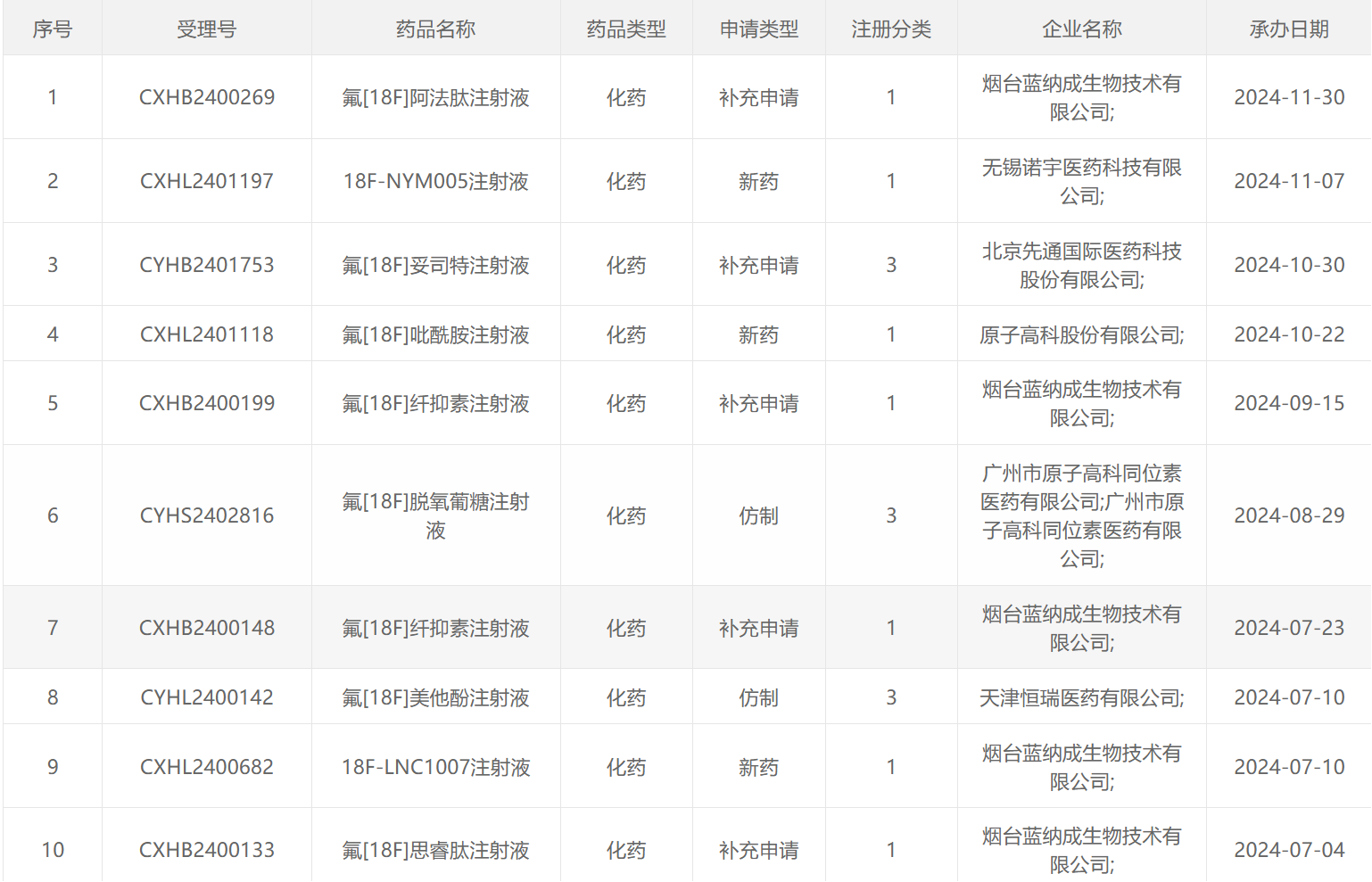This screenshot has width=1372, height=882.
Task: Select the highlighted row CXHB2400148
Action: (x=207, y=628)
